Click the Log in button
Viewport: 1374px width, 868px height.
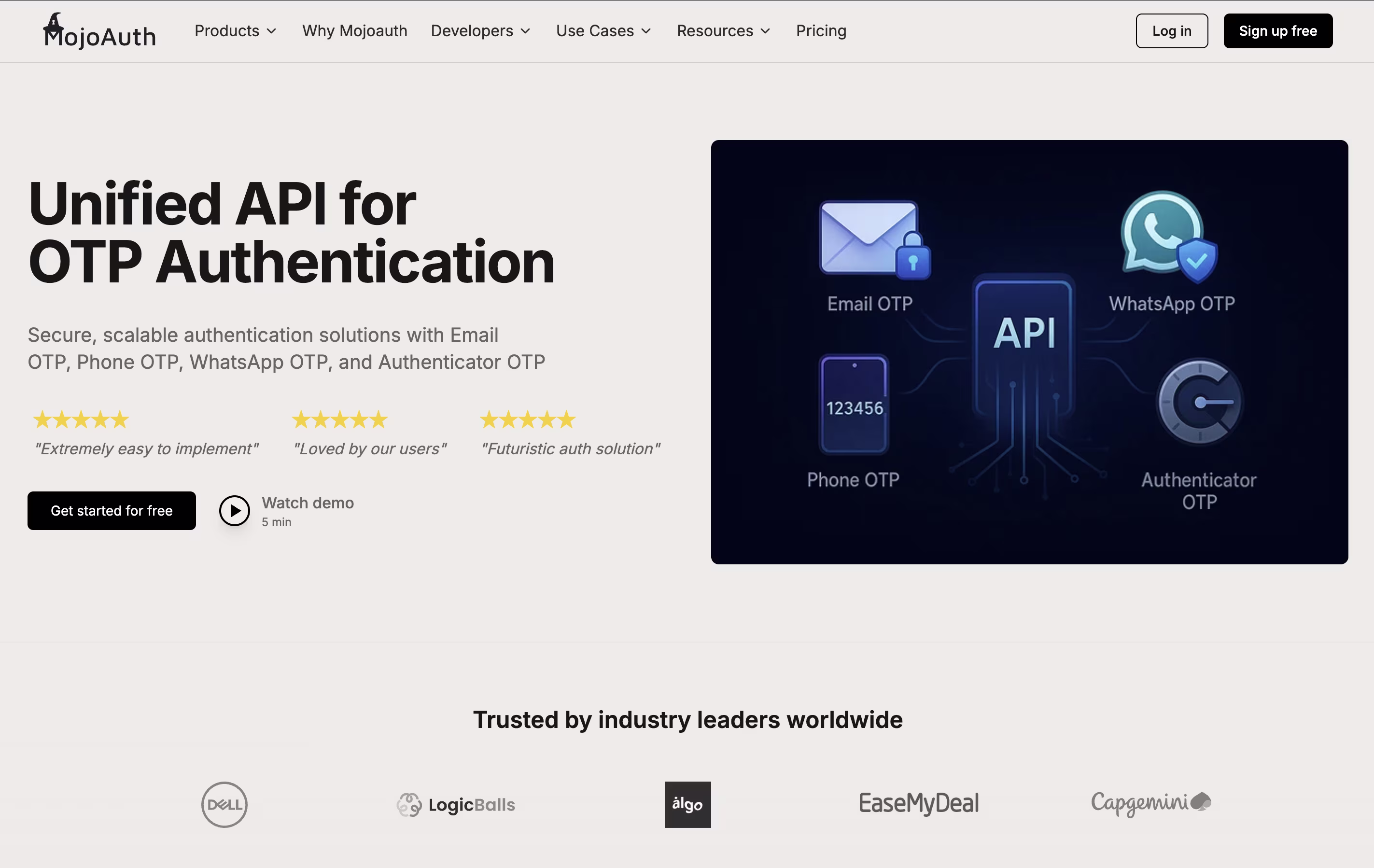click(x=1171, y=31)
